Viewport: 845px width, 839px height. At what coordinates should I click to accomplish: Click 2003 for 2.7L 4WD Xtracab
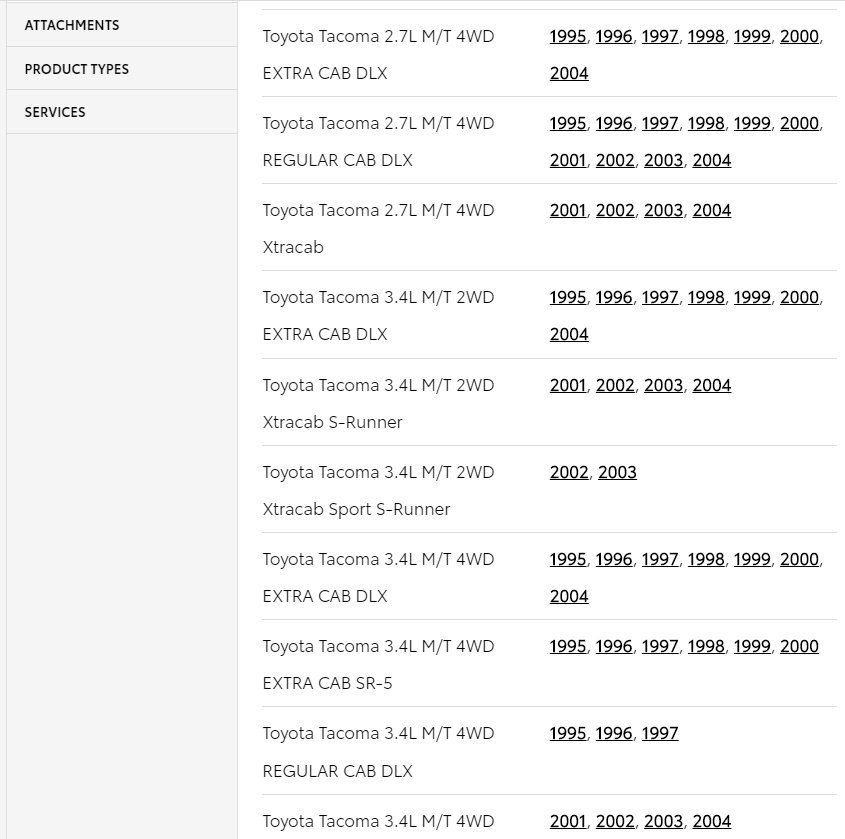click(x=663, y=210)
